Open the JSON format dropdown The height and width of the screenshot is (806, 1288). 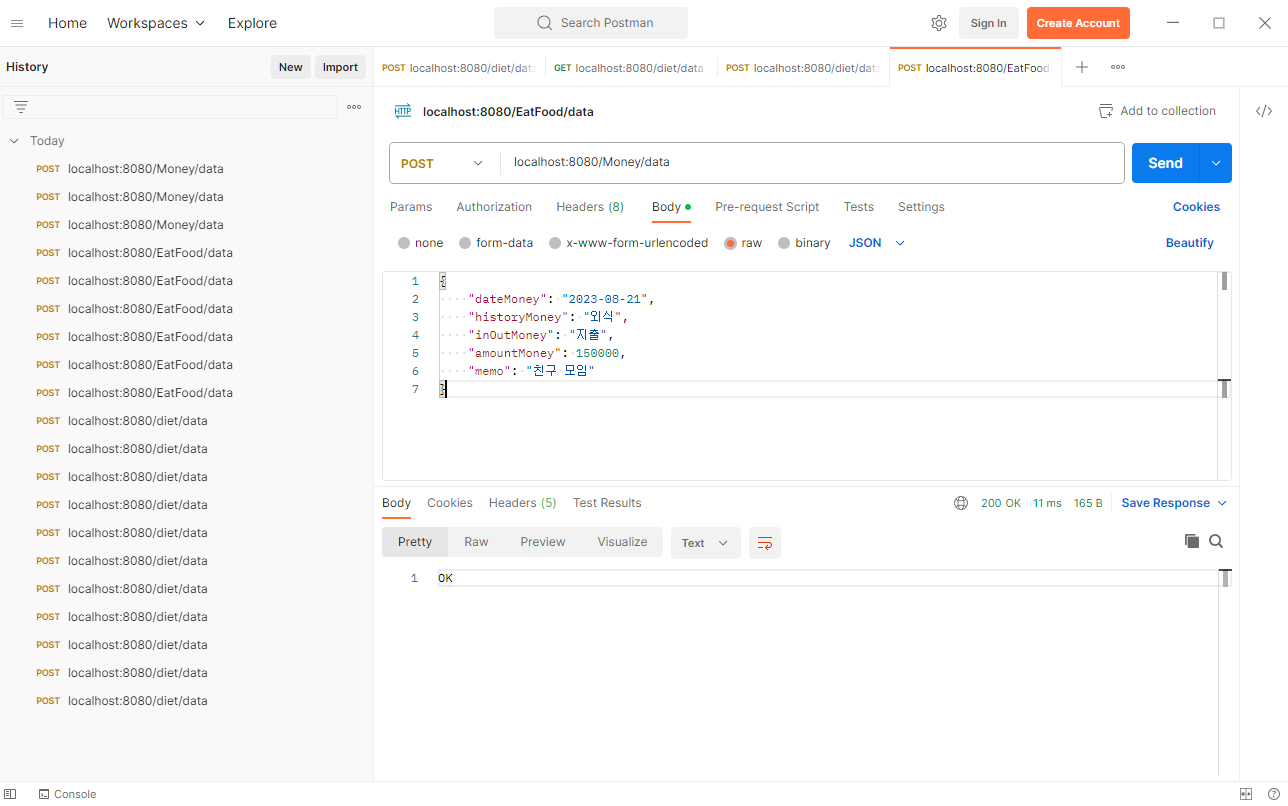tap(877, 243)
